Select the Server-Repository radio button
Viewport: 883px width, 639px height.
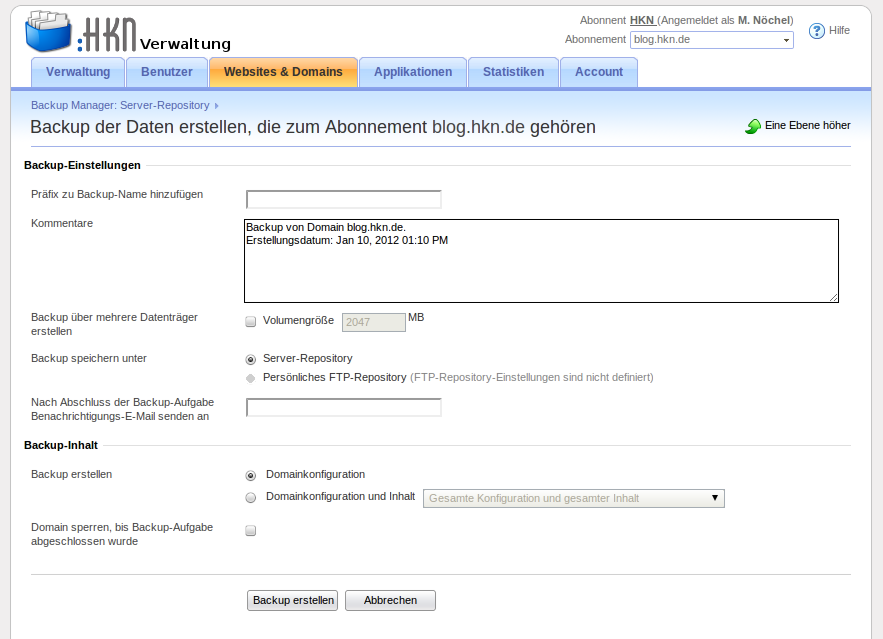[251, 358]
